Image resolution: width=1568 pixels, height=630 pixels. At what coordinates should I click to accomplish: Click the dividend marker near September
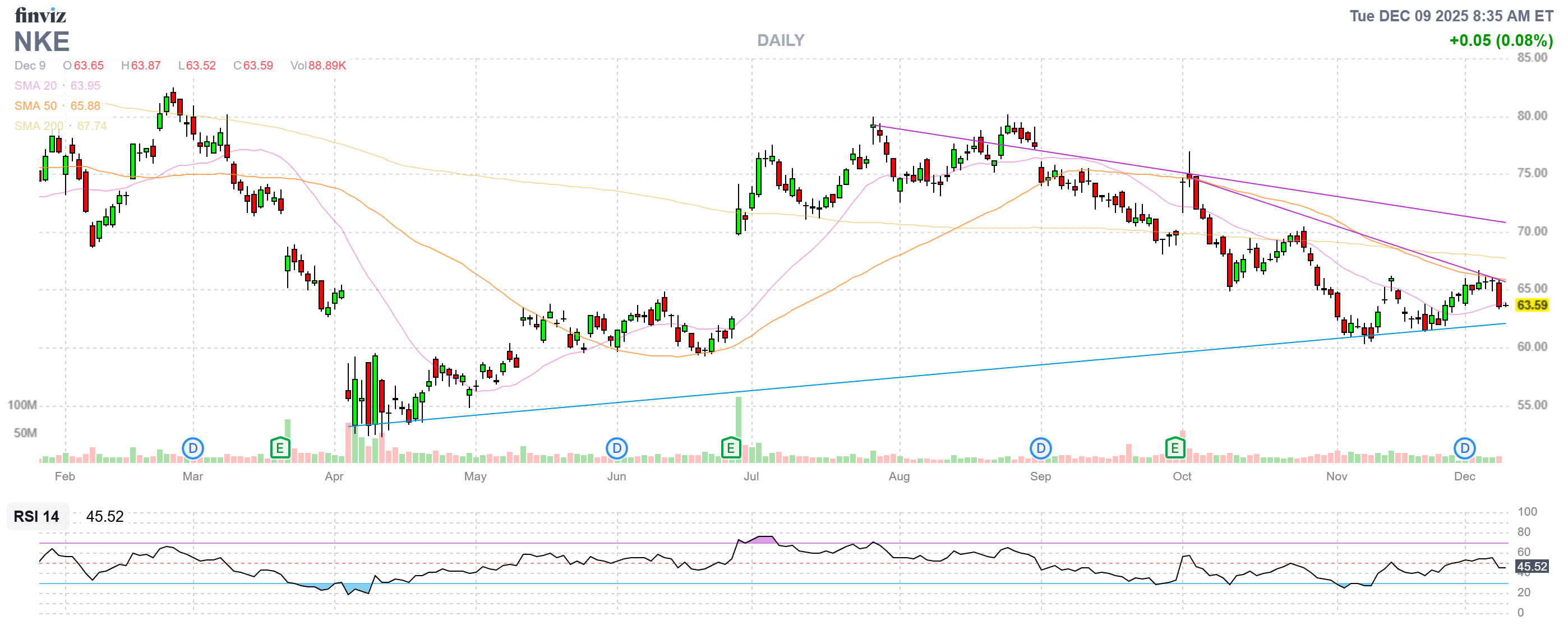point(1040,449)
